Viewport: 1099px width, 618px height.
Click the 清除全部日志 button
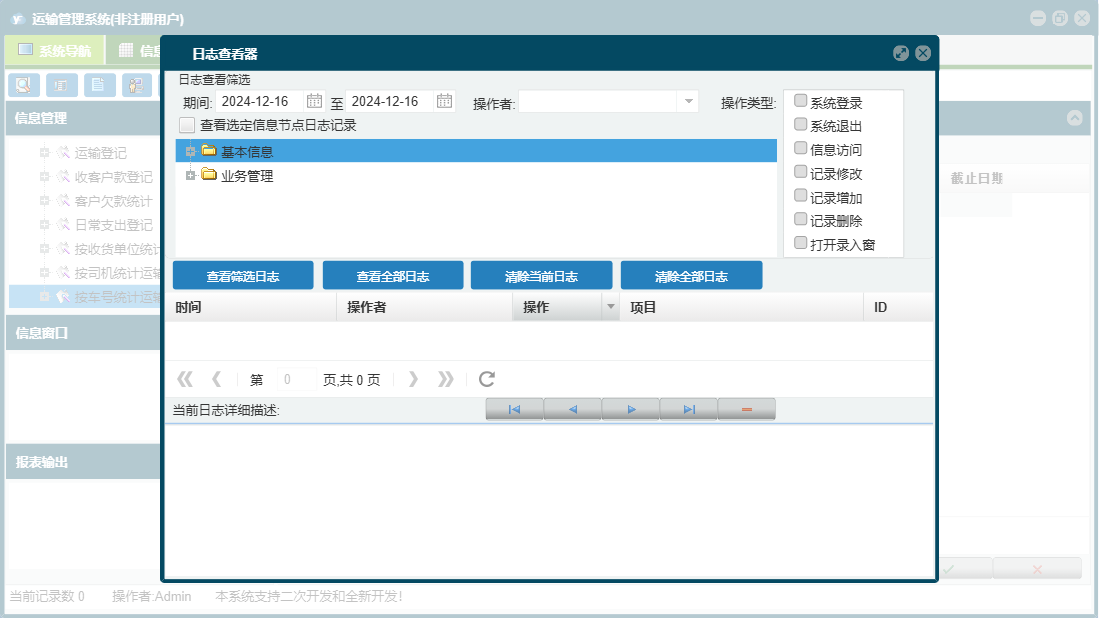click(691, 275)
